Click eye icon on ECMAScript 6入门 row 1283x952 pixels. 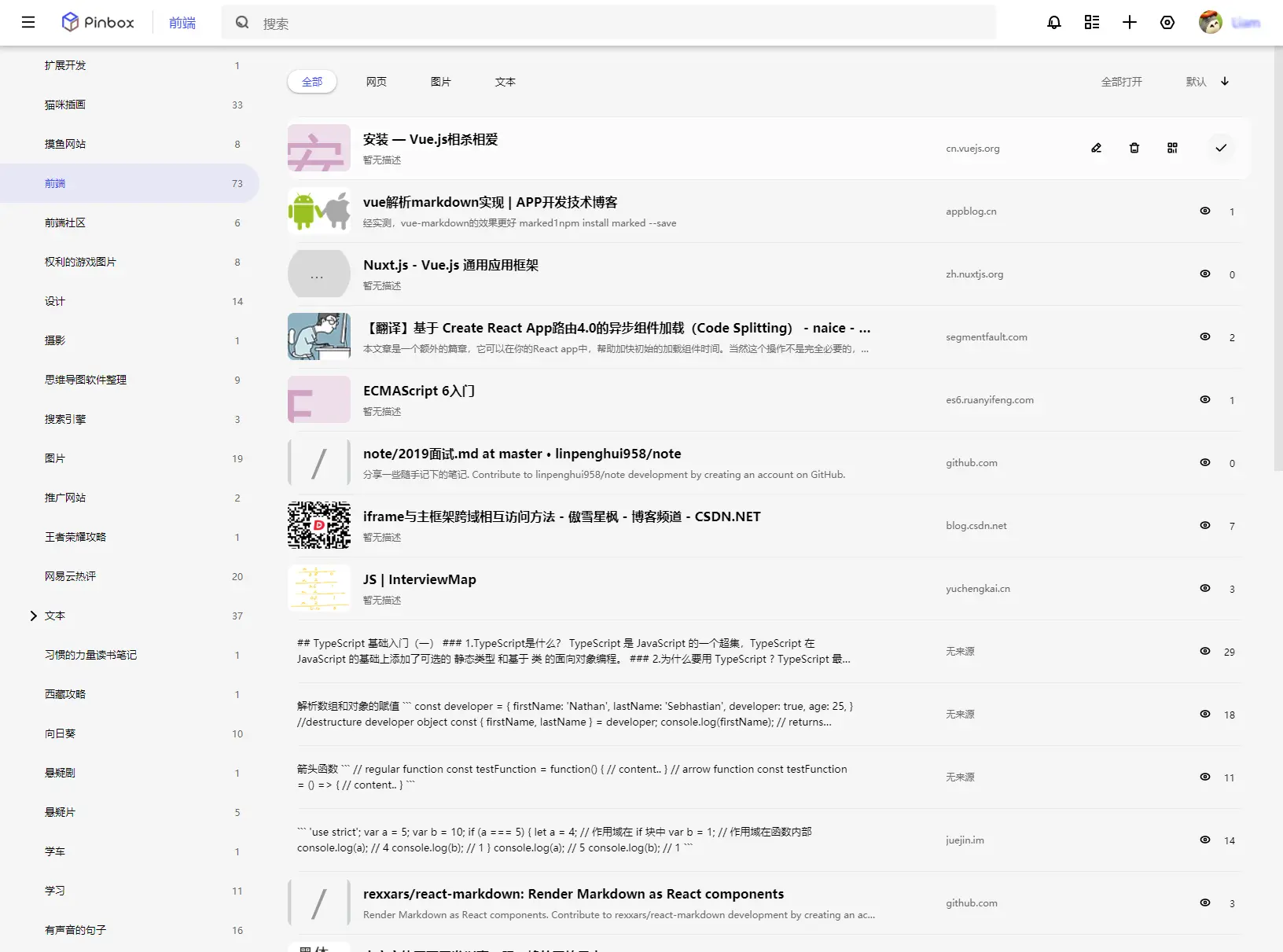point(1205,399)
